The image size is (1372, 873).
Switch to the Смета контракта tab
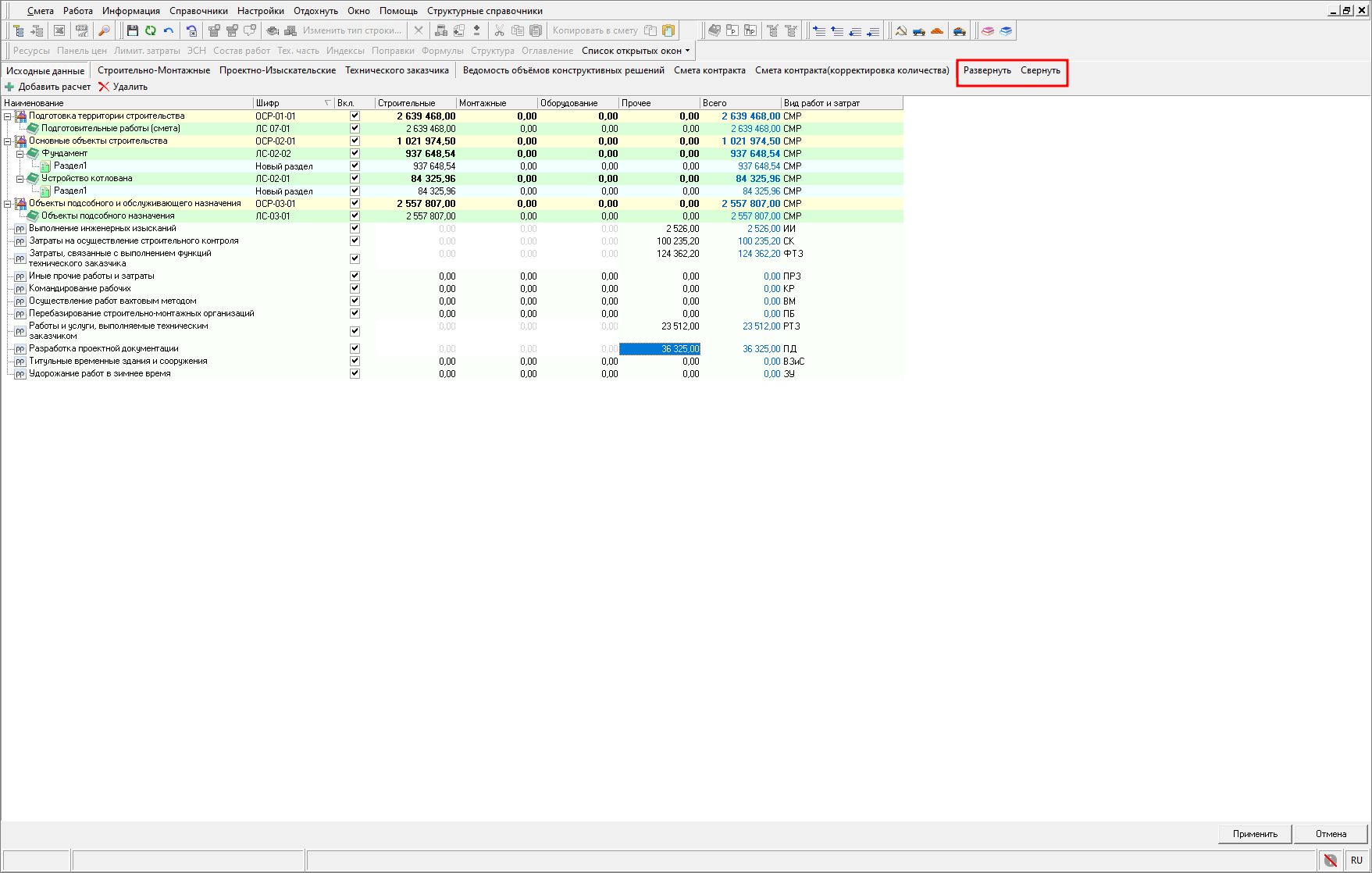tap(709, 70)
